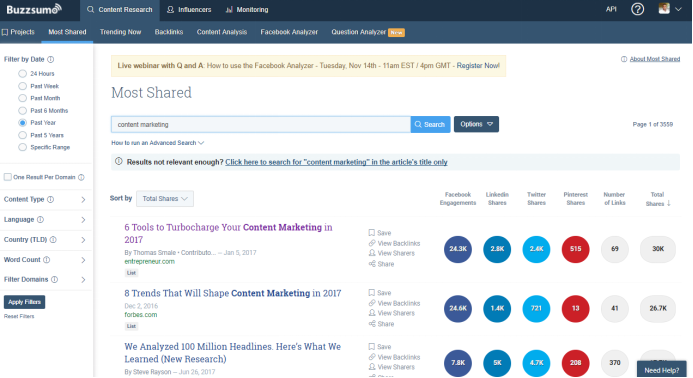Select the Past 6 Months date filter
This screenshot has height=378, width=693.
[x=23, y=111]
